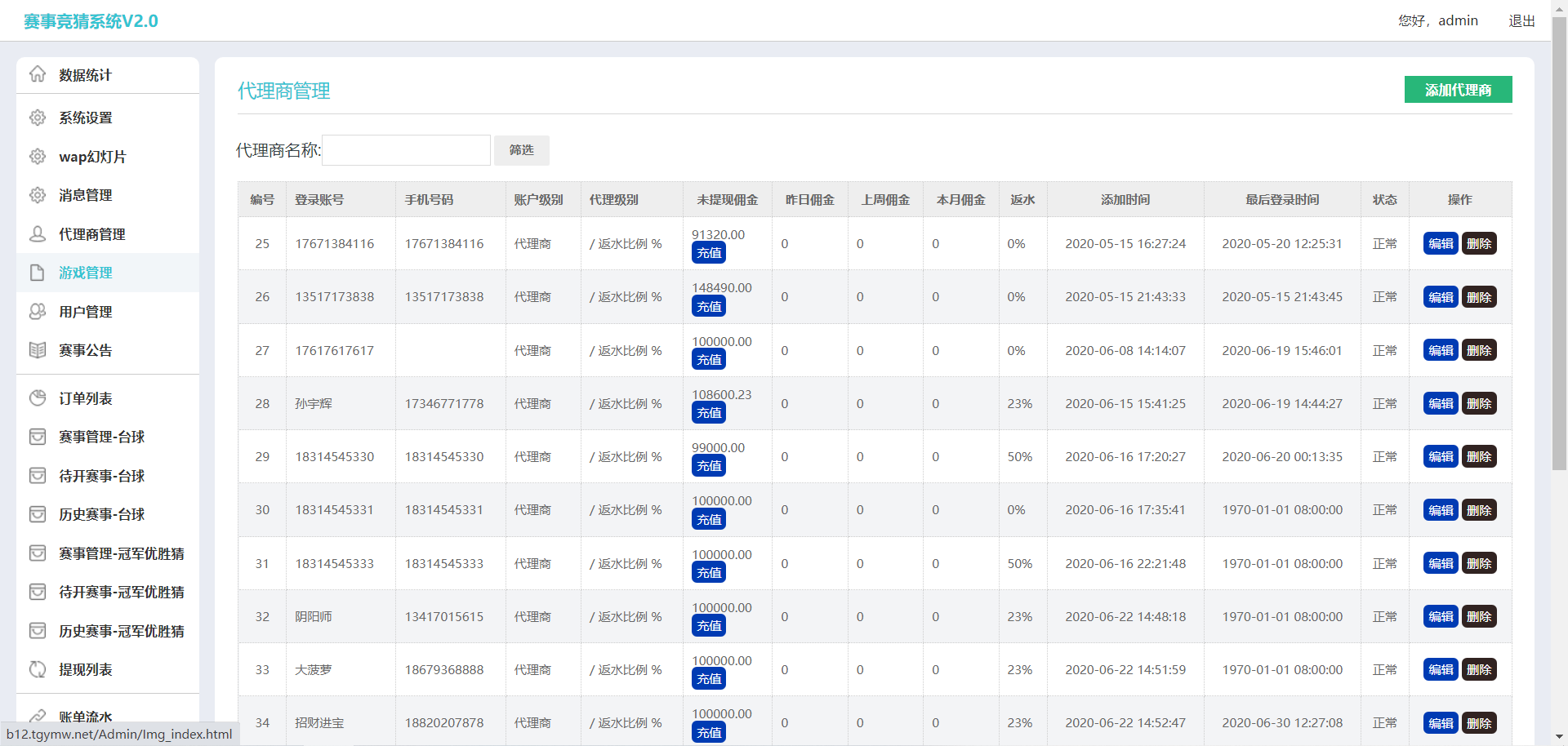Image resolution: width=1568 pixels, height=746 pixels.
Task: Click the book icon beside 赛事公告
Action: pos(38,350)
